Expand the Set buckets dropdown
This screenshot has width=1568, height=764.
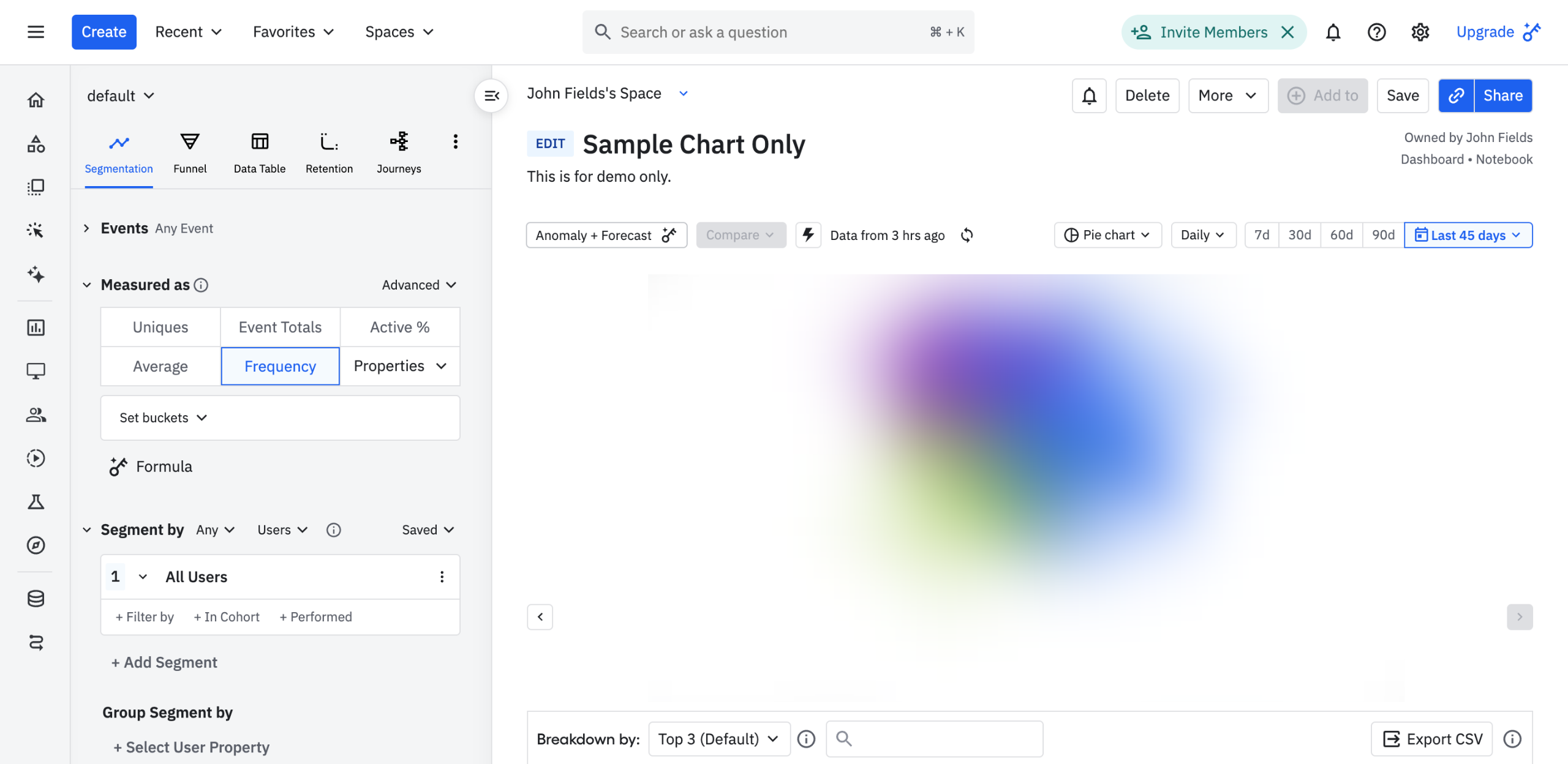click(164, 418)
